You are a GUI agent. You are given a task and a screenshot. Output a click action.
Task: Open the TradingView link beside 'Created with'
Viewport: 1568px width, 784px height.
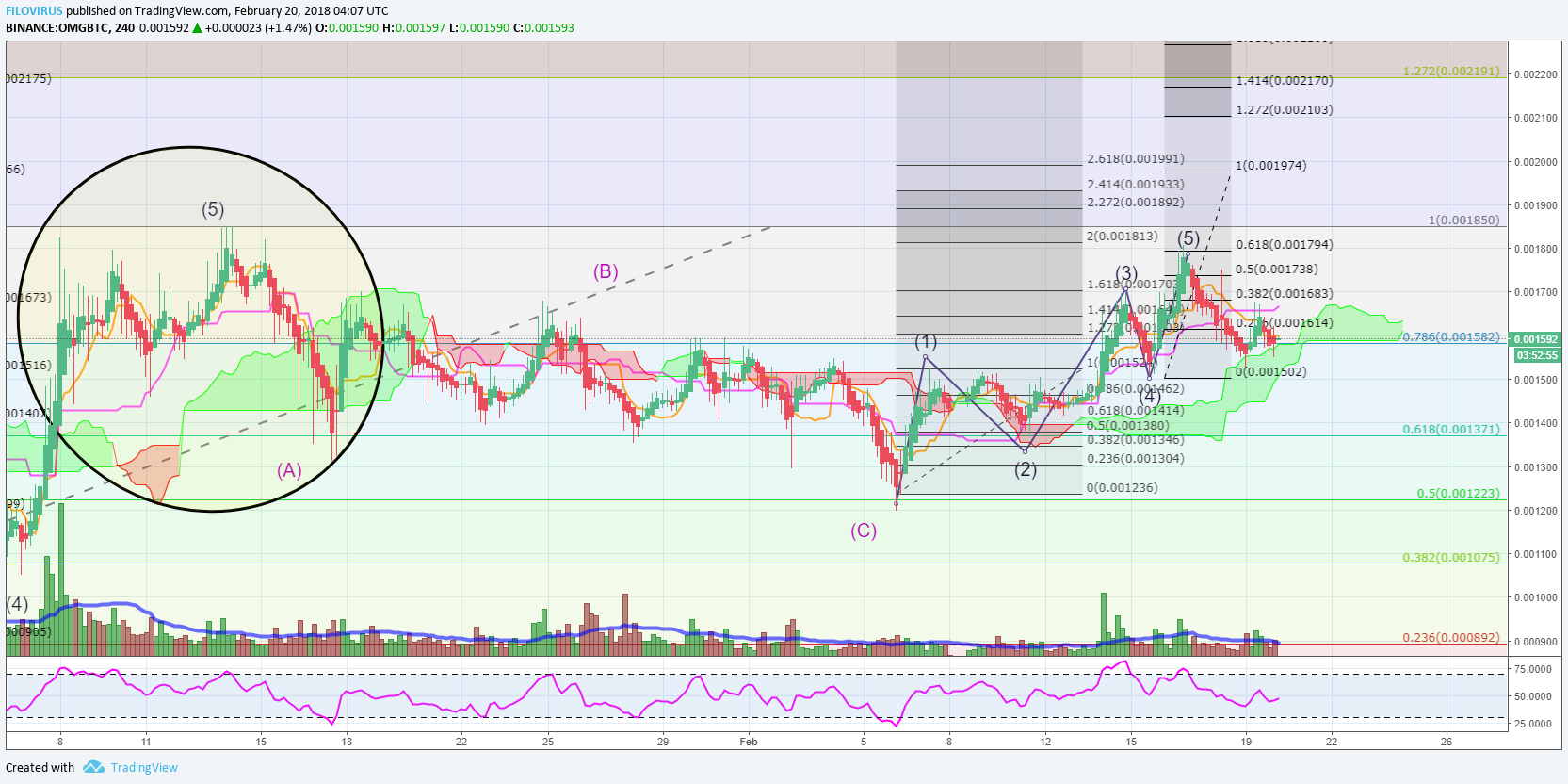144,767
